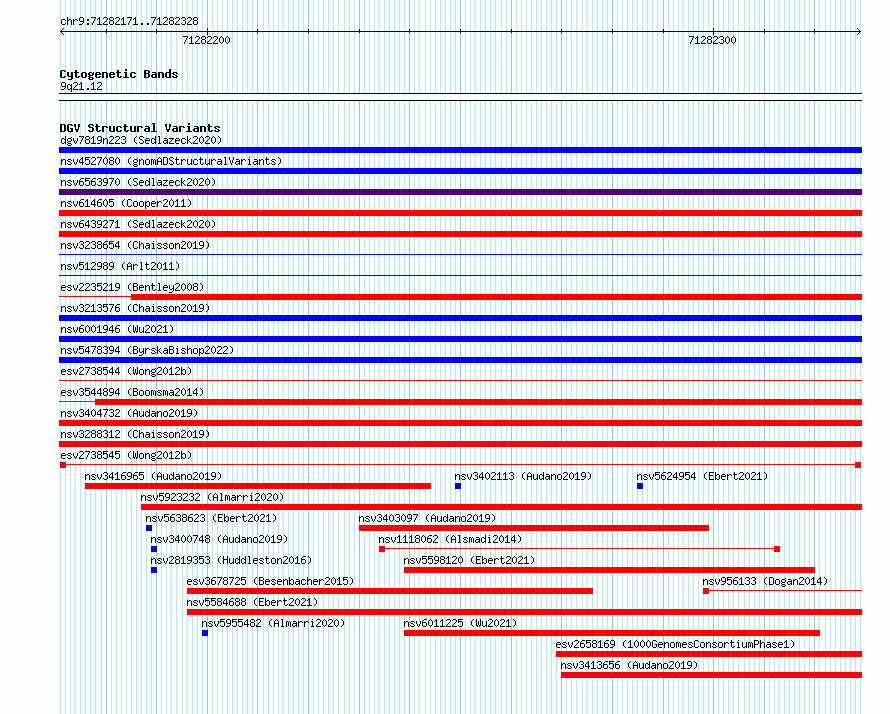Click esv2235219 (Bentley2008) label

coord(132,287)
